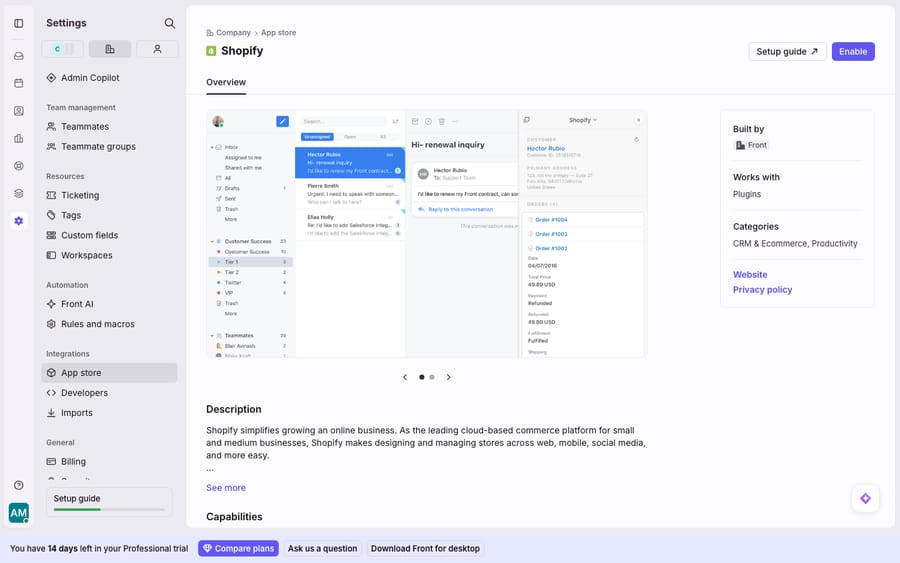Open Imports settings

click(x=109, y=413)
